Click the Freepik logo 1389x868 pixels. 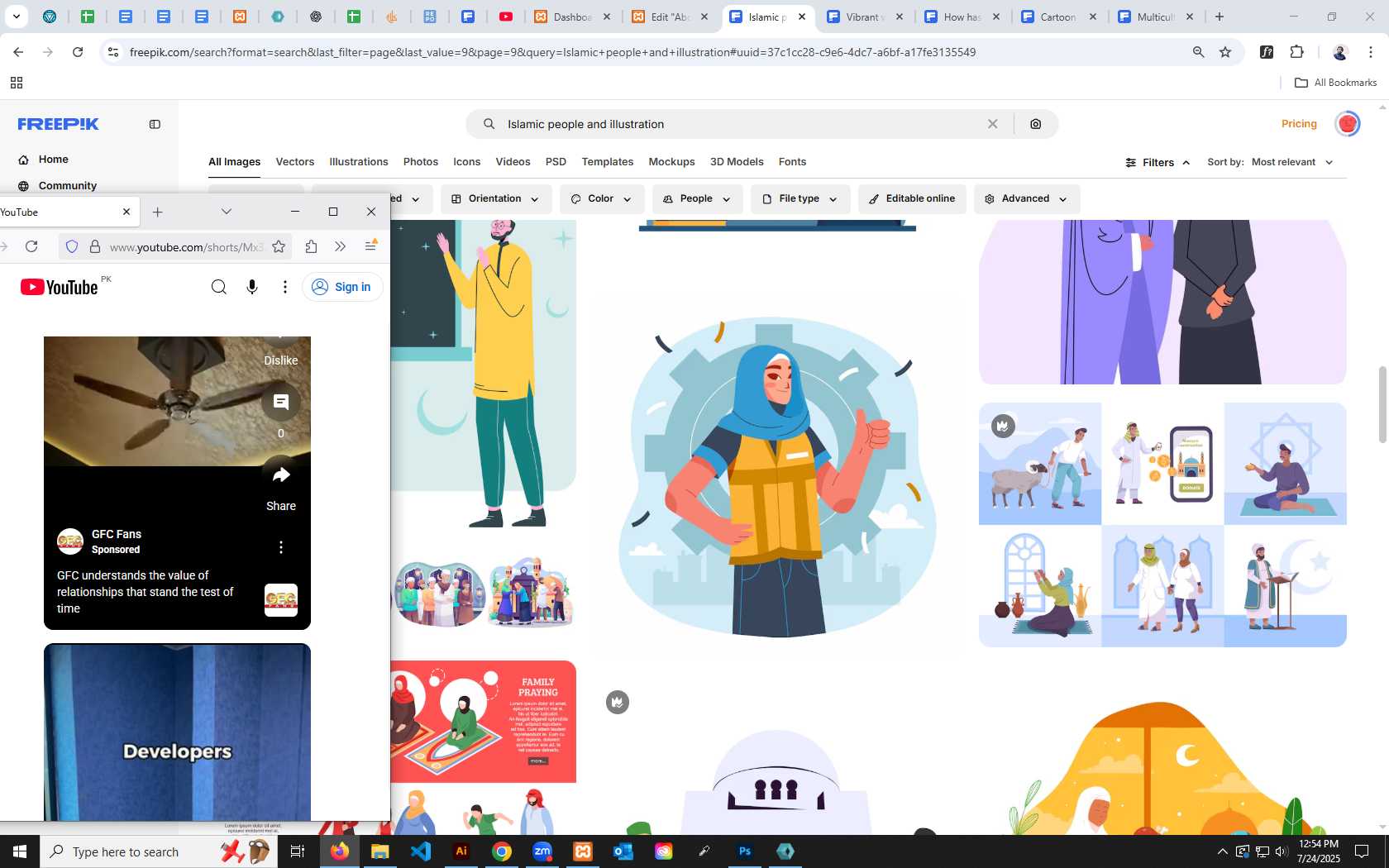(x=59, y=124)
